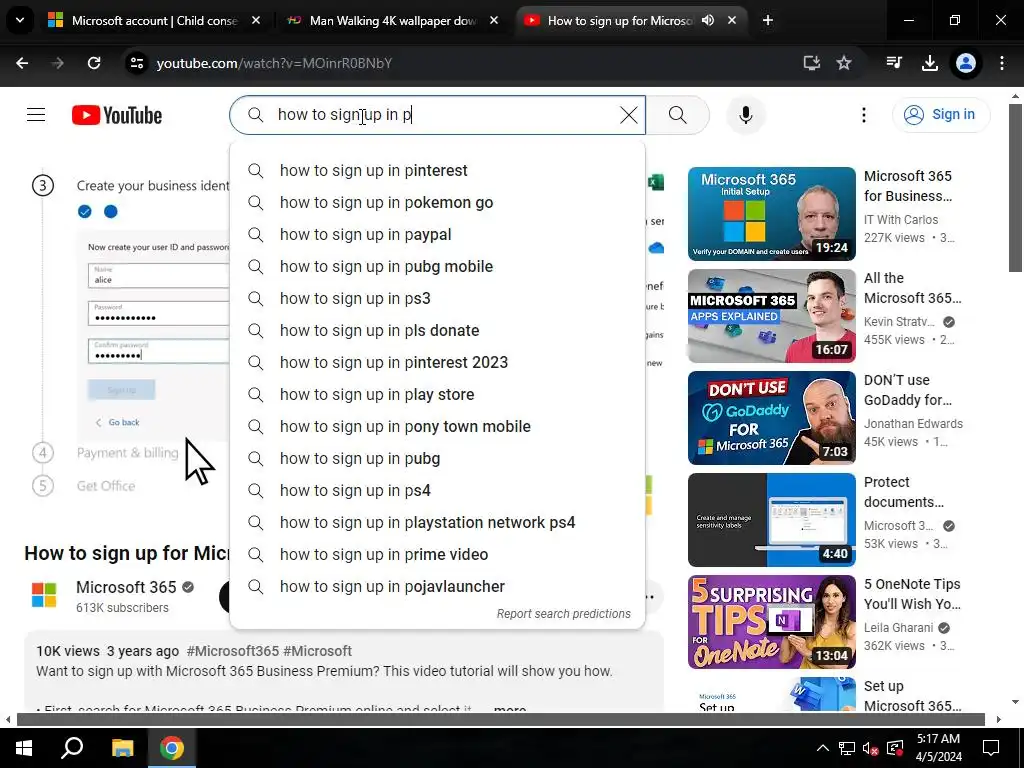Close the Man Walking wallpaper tab

point(494,21)
